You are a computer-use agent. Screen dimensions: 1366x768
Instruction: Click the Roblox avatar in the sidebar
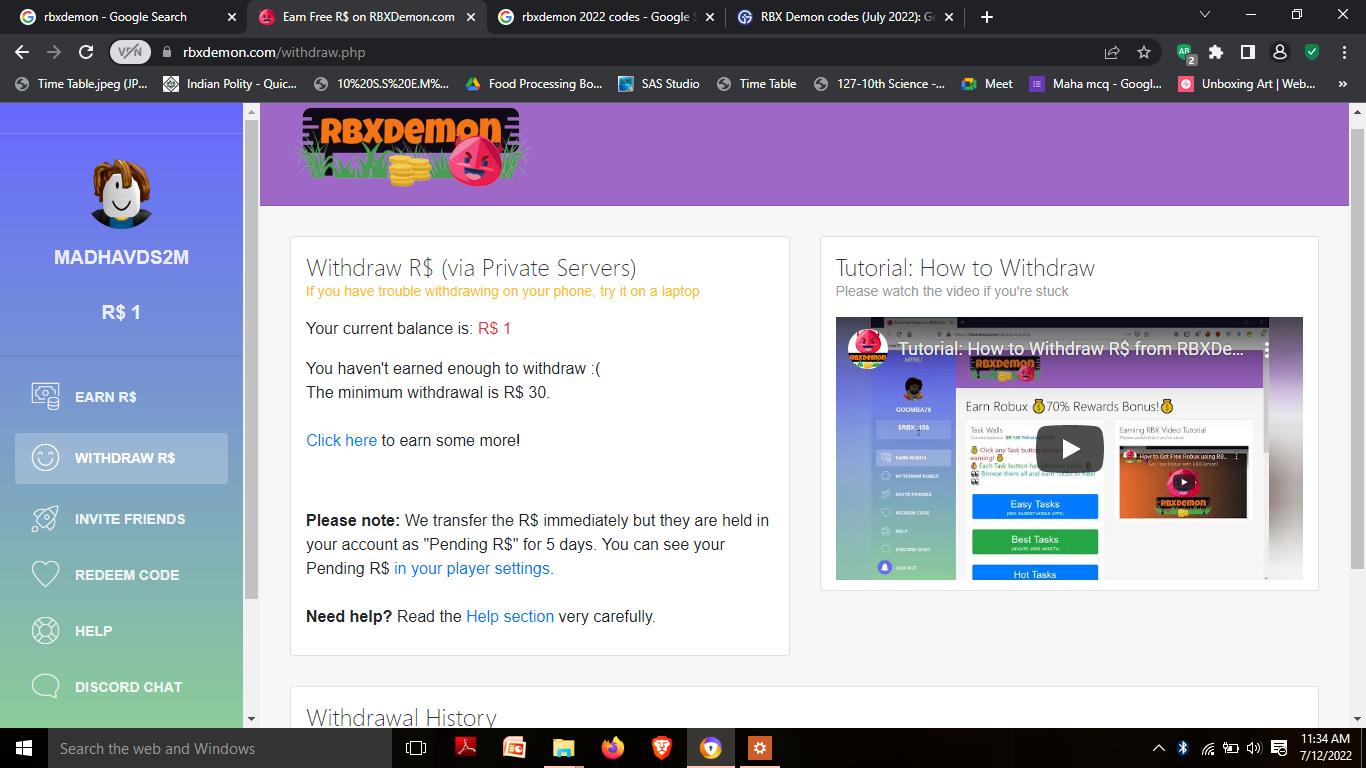(x=121, y=194)
